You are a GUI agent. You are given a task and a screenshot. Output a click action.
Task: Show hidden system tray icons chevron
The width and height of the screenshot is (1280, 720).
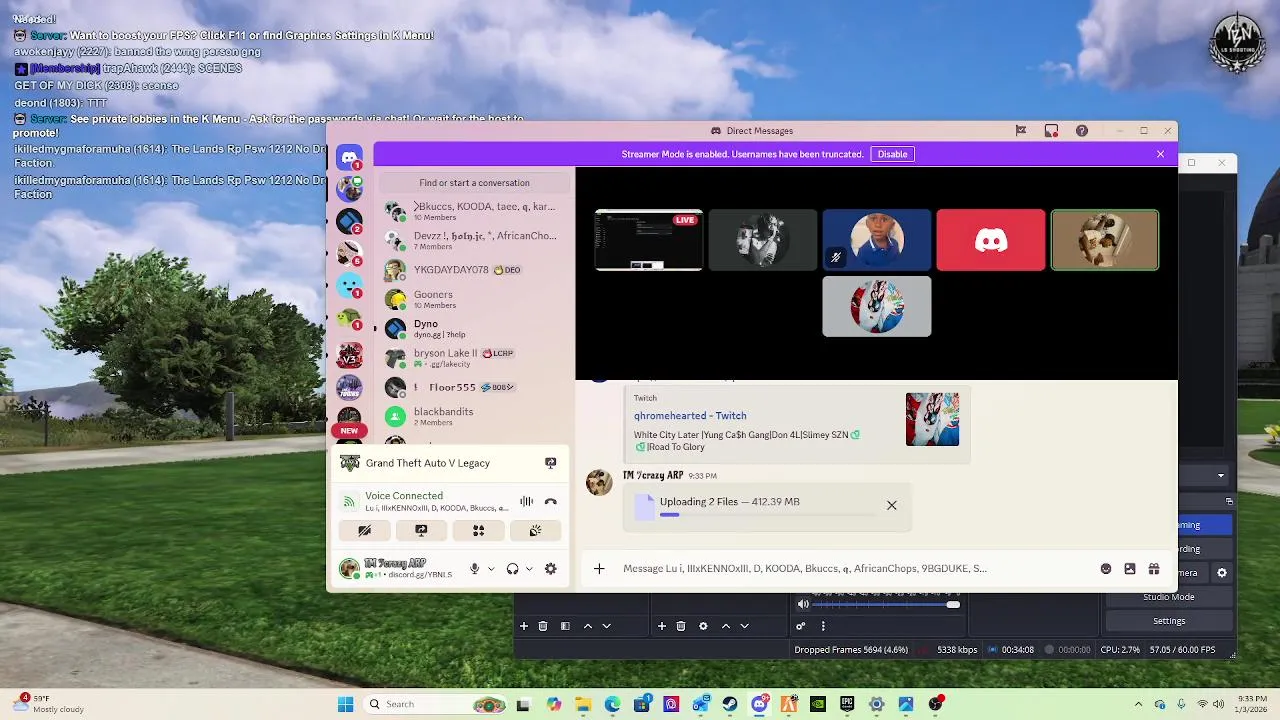pyautogui.click(x=1138, y=704)
